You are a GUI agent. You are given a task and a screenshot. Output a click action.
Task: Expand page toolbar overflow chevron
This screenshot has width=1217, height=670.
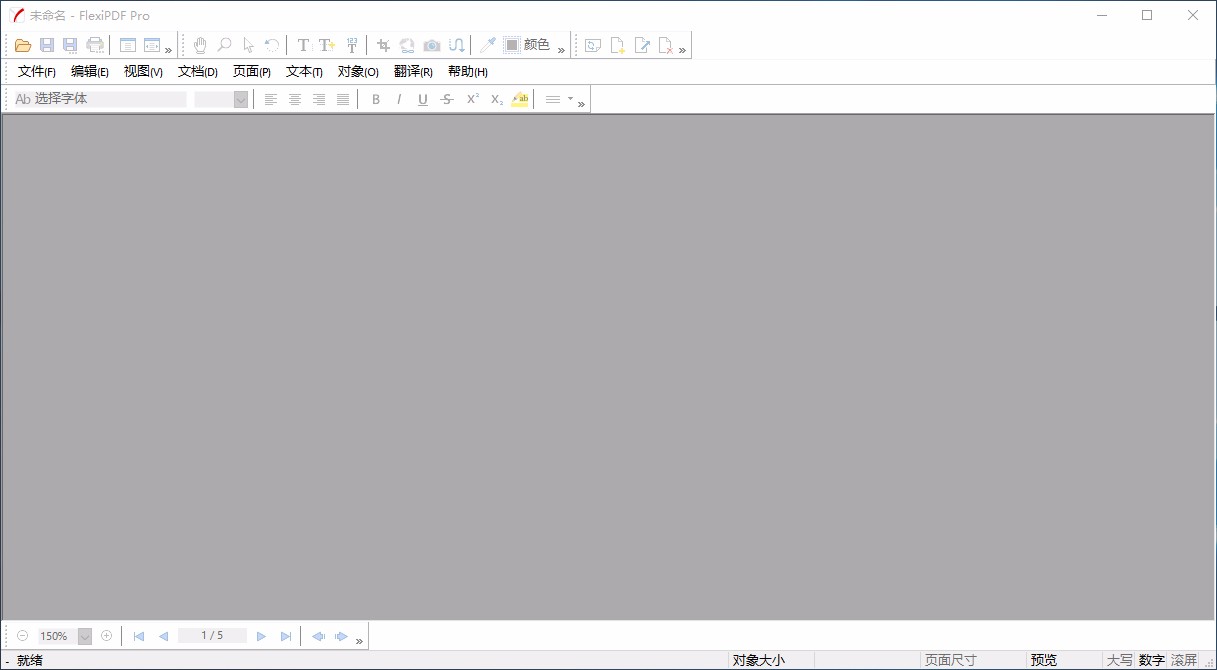tap(683, 49)
